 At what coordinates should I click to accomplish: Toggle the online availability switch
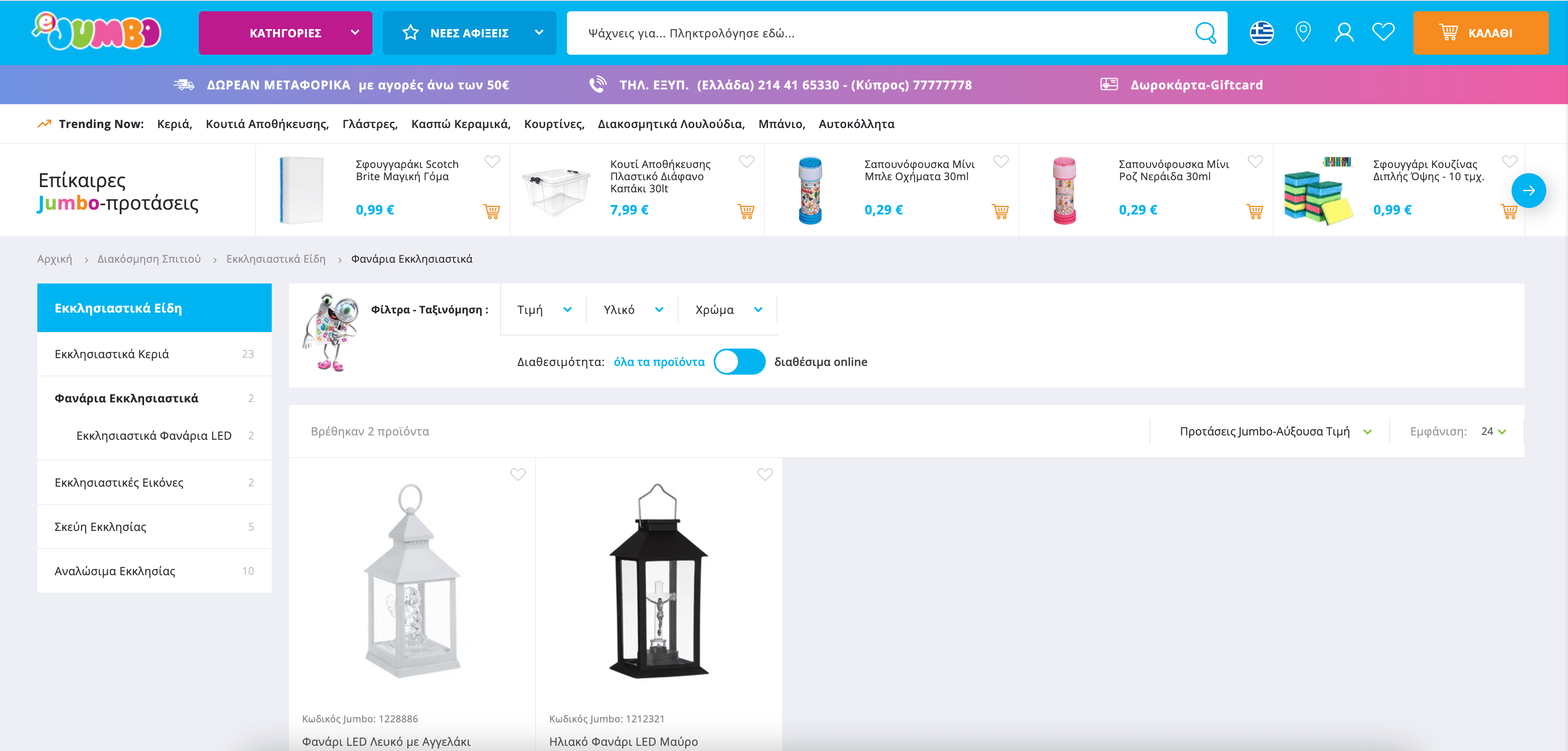(x=739, y=362)
